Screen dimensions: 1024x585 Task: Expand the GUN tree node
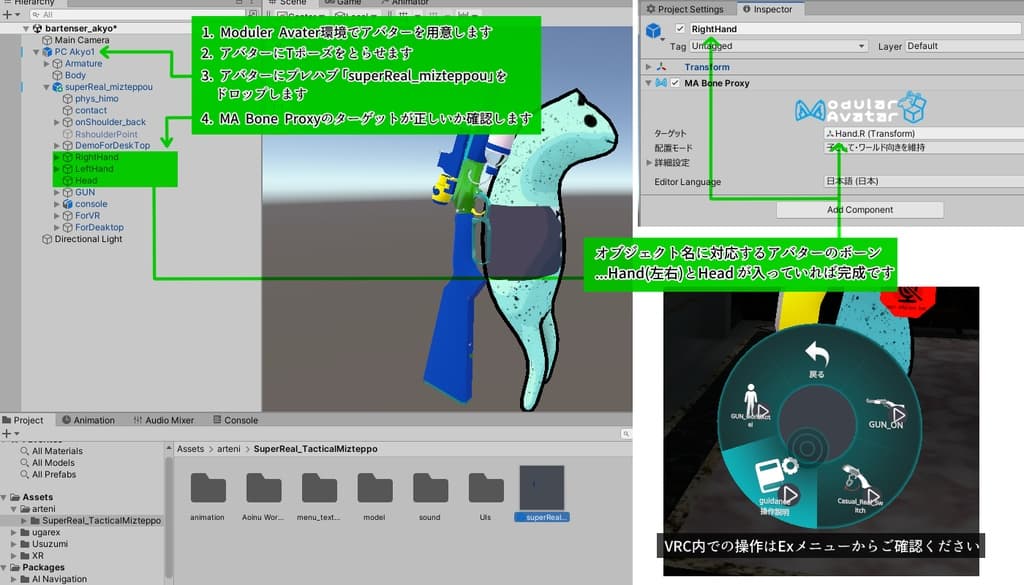(57, 193)
